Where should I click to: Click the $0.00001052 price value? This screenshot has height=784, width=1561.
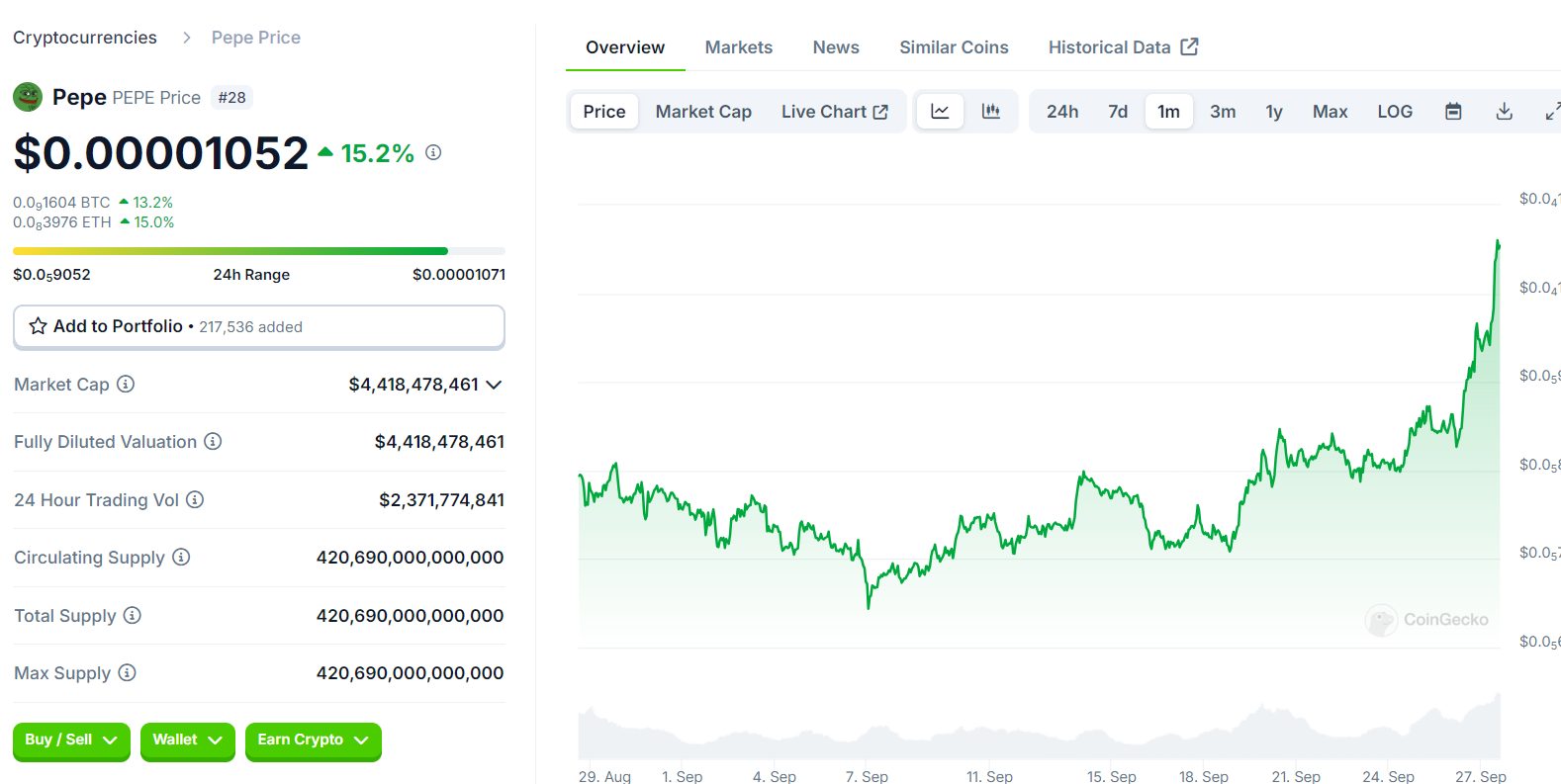(161, 153)
